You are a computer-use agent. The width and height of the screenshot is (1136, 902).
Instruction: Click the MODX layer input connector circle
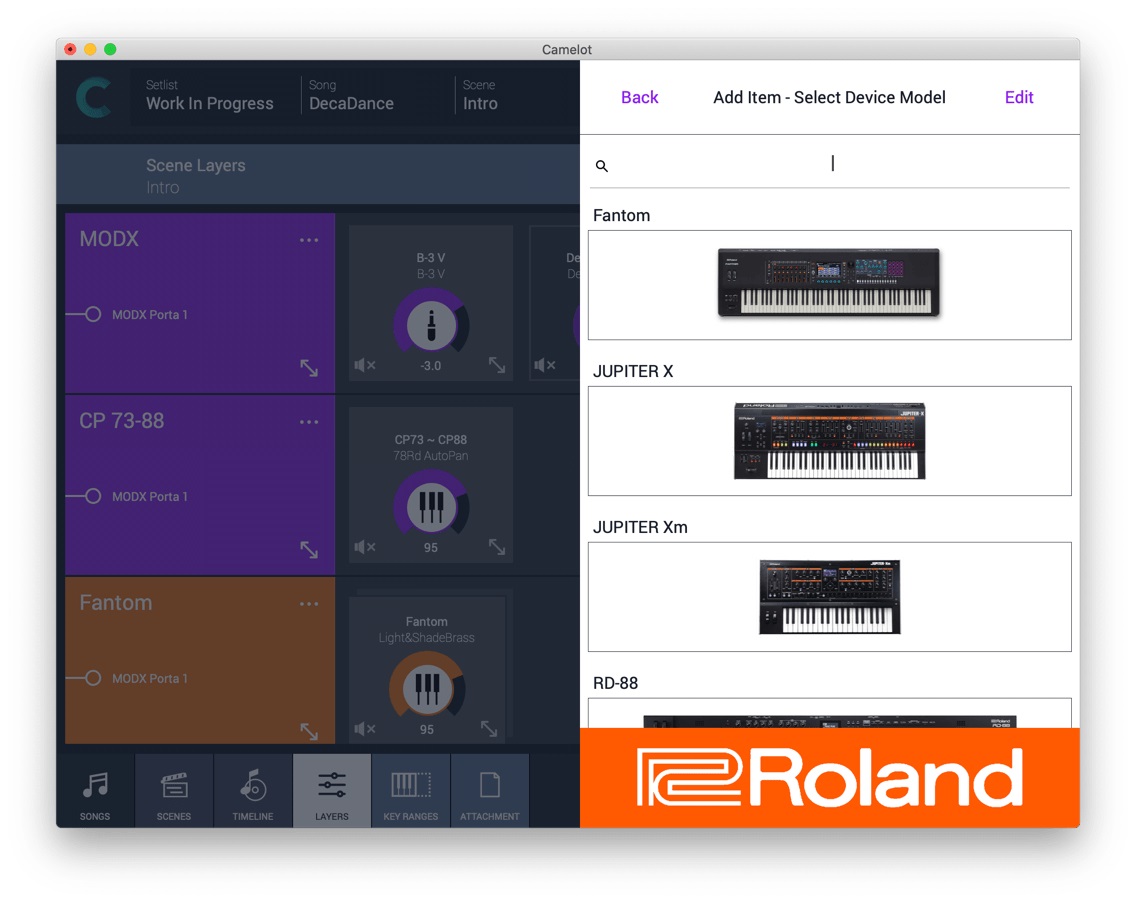[x=93, y=314]
